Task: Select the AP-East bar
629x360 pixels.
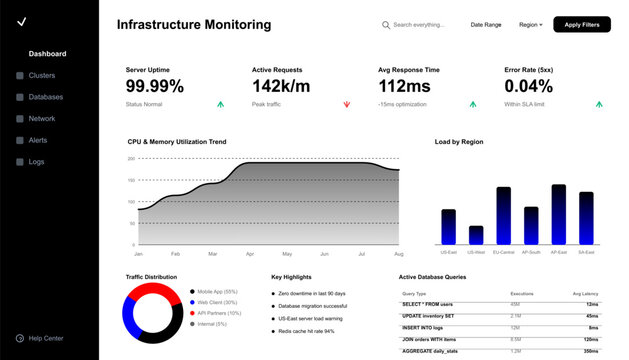Action: (559, 214)
